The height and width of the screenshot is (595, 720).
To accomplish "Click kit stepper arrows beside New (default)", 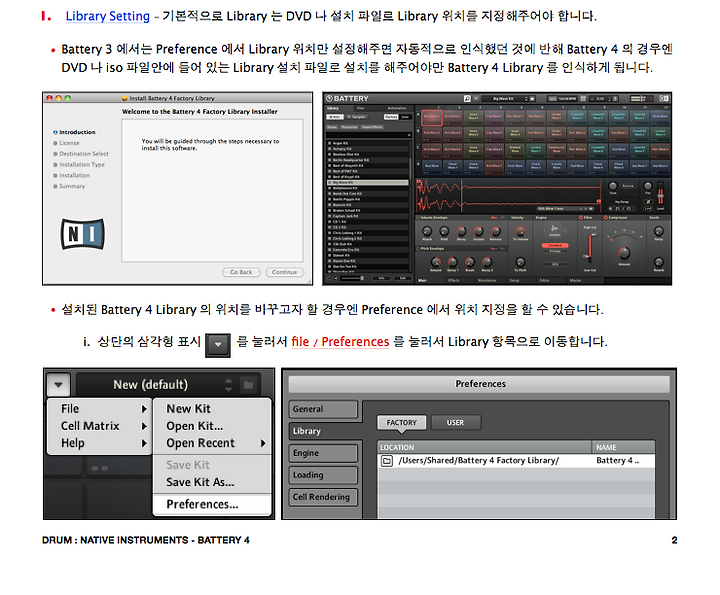I will [x=228, y=385].
